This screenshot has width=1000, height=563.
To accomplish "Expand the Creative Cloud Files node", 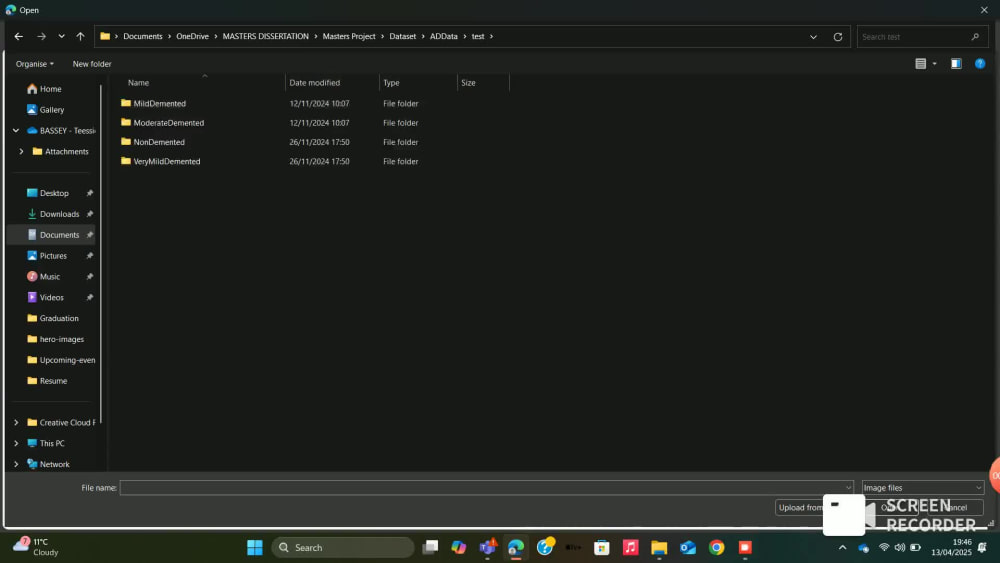I will 16,423.
